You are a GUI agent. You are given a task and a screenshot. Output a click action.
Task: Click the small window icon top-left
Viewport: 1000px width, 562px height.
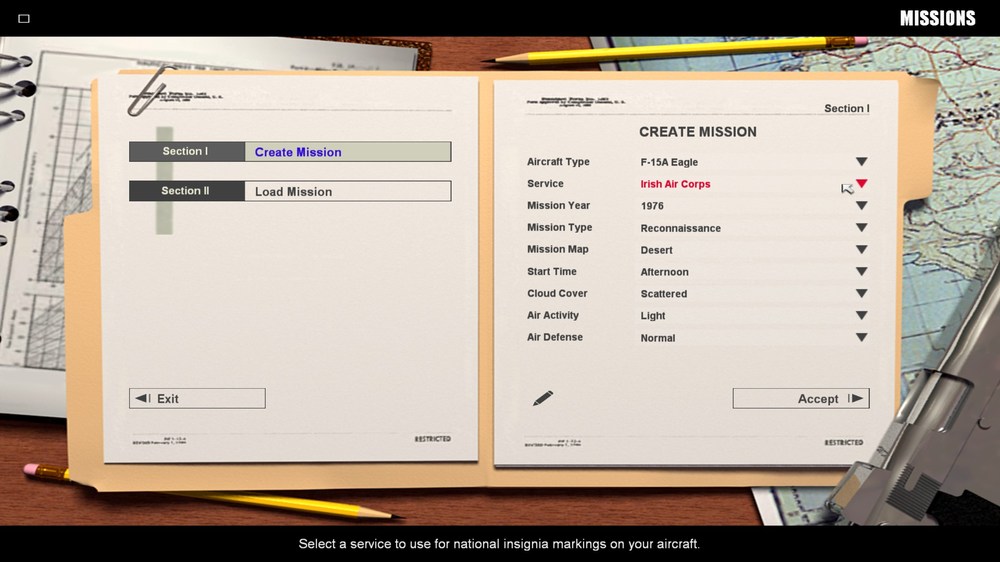[24, 18]
